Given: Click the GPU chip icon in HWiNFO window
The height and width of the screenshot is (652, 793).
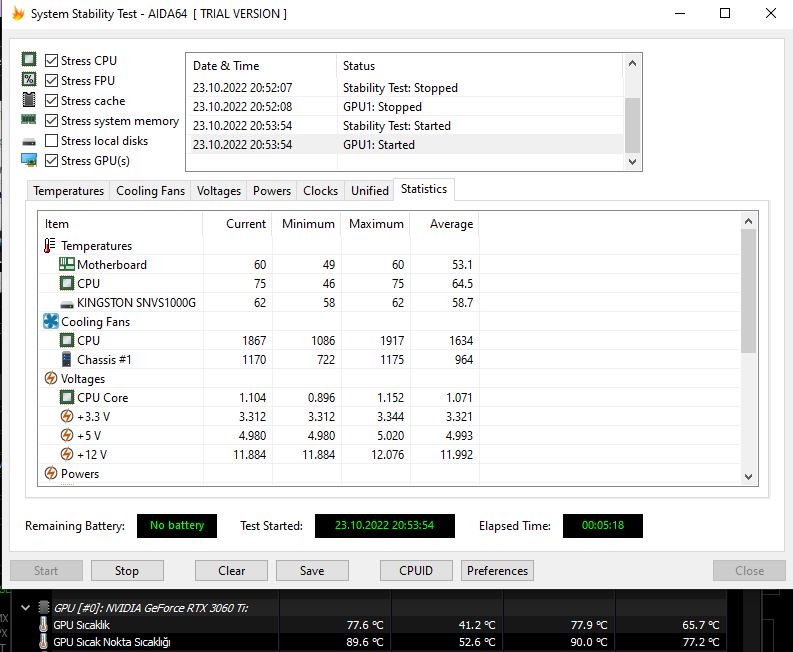Looking at the screenshot, I should coord(44,607).
